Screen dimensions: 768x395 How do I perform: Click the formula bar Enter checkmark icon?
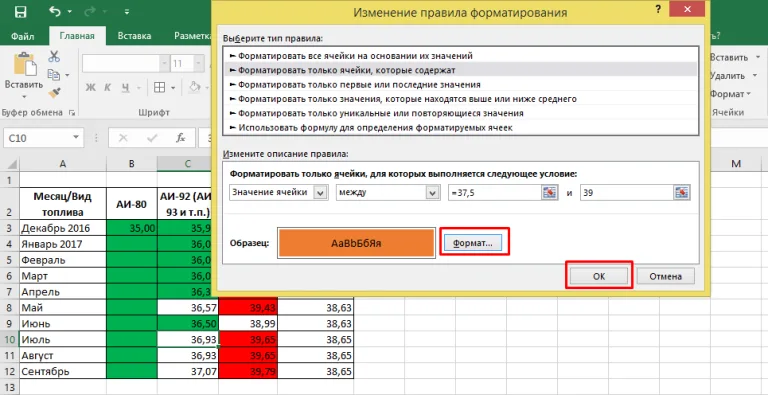(x=152, y=138)
